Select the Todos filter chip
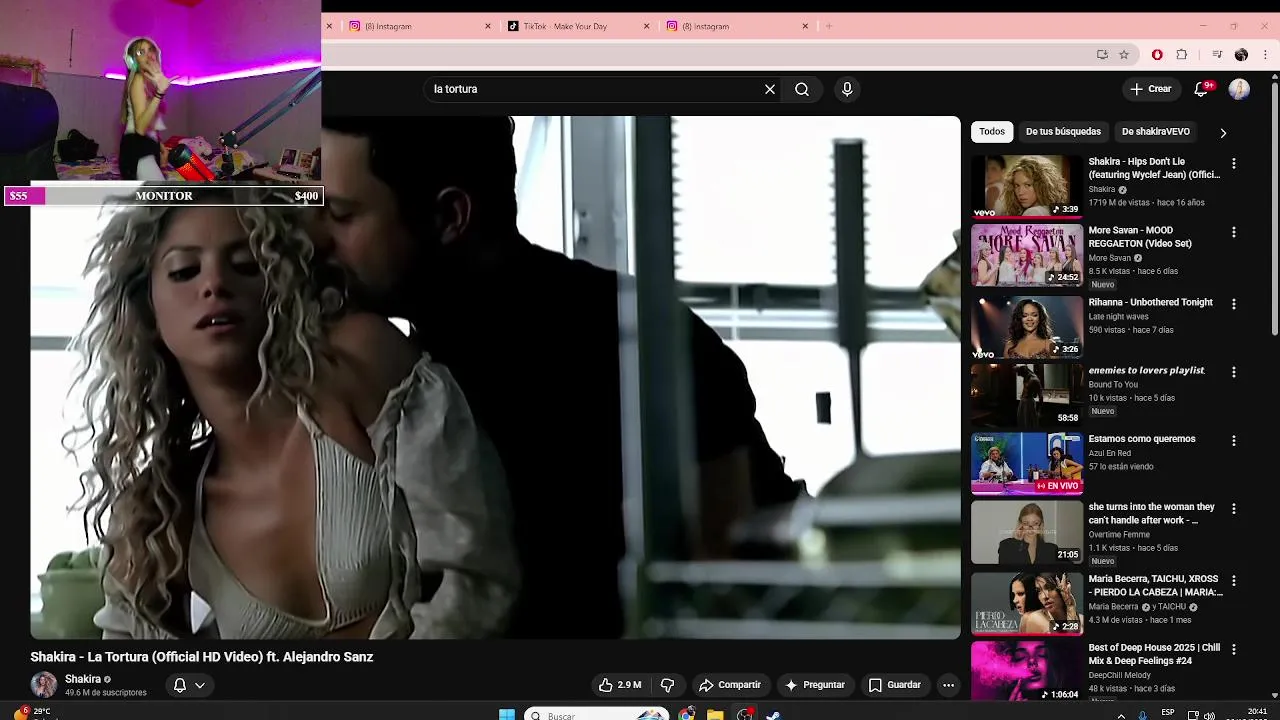Viewport: 1280px width, 720px height. tap(992, 132)
